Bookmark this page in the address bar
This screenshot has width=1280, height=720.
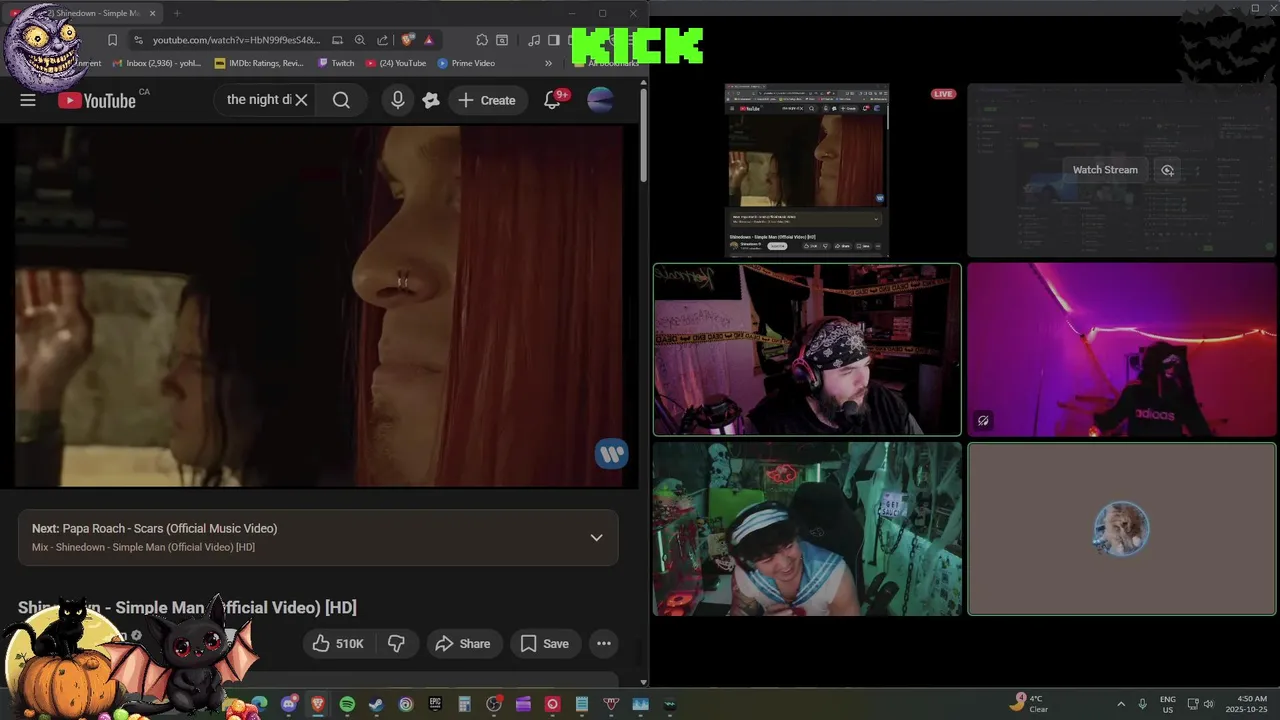112,40
